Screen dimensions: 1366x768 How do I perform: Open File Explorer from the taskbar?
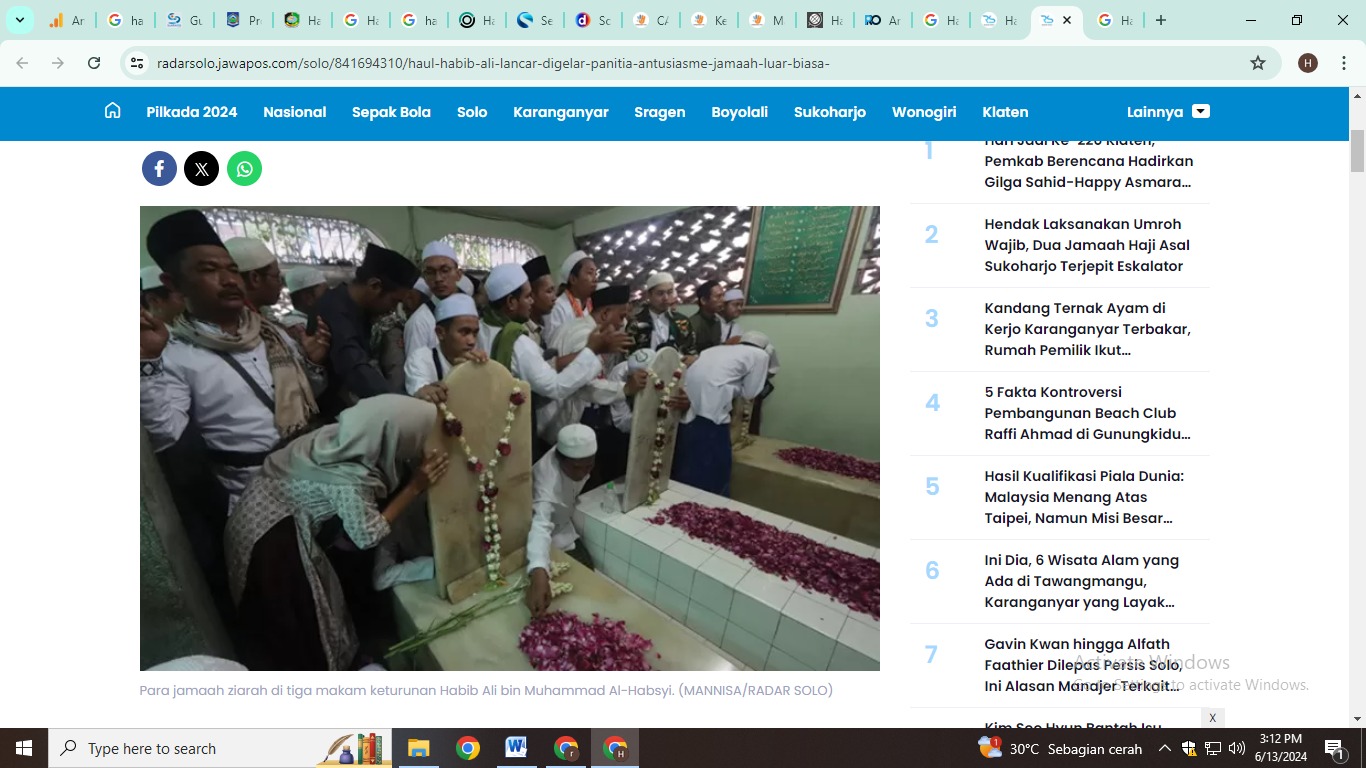tap(417, 748)
